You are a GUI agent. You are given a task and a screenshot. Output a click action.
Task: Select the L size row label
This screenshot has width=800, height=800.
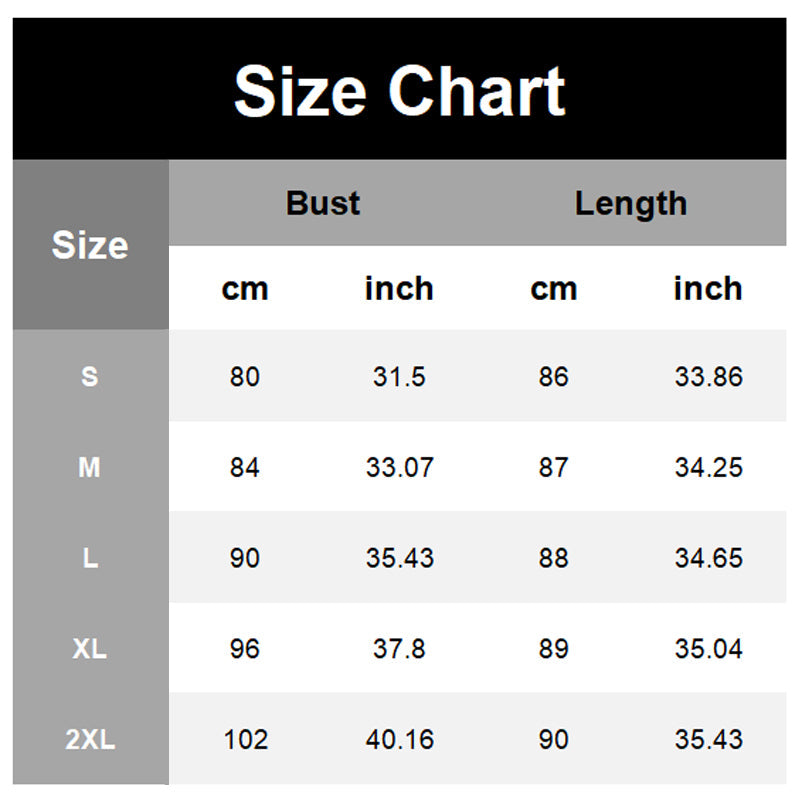[90, 558]
